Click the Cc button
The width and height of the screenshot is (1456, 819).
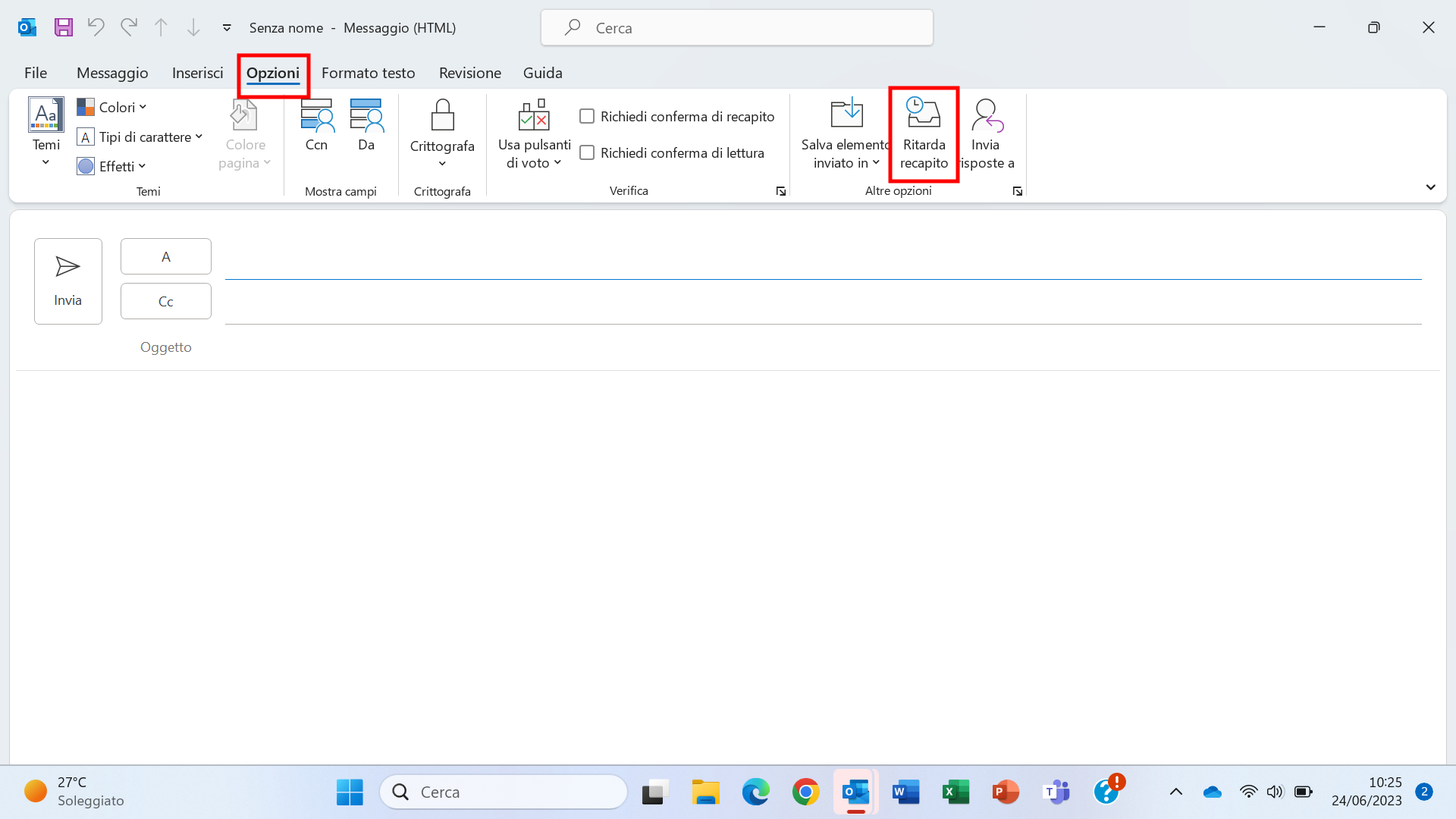pyautogui.click(x=165, y=301)
